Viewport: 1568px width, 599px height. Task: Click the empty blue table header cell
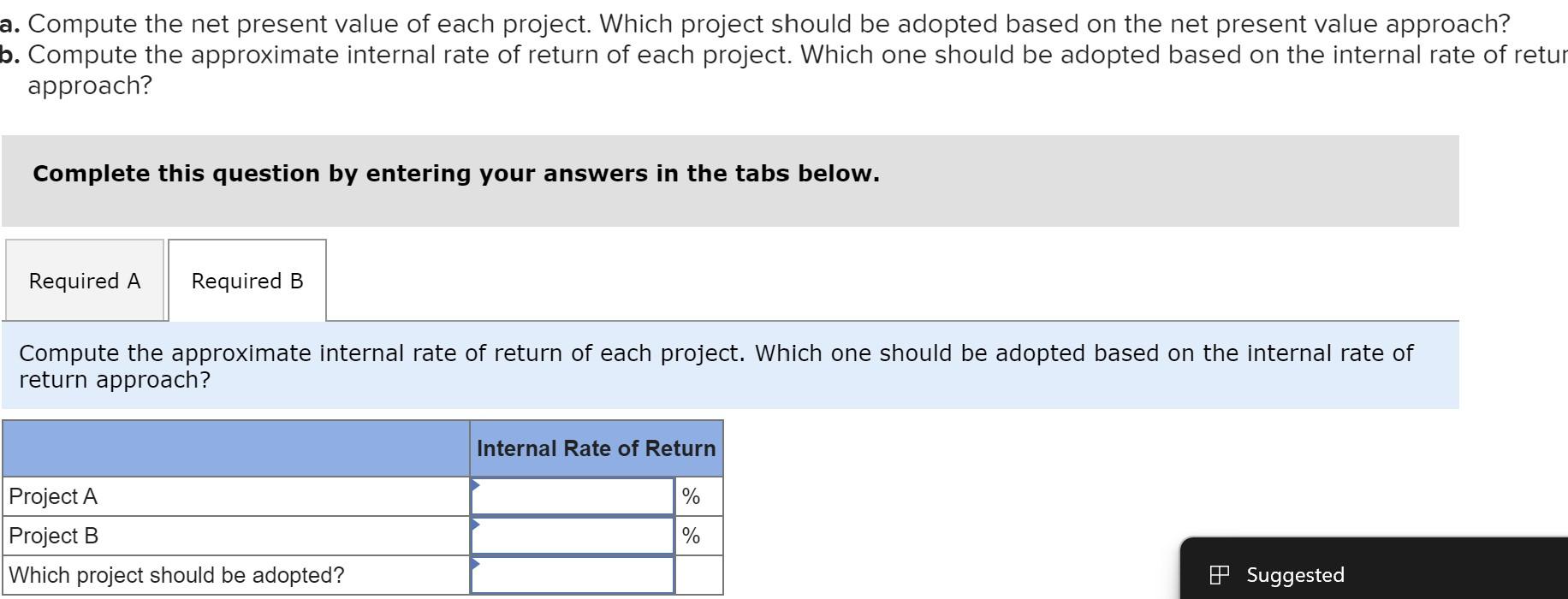coord(235,448)
